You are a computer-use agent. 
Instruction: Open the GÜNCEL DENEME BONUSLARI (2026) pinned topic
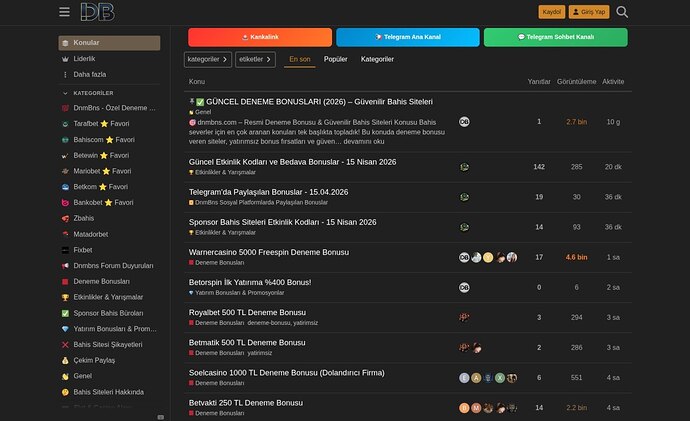tap(319, 102)
